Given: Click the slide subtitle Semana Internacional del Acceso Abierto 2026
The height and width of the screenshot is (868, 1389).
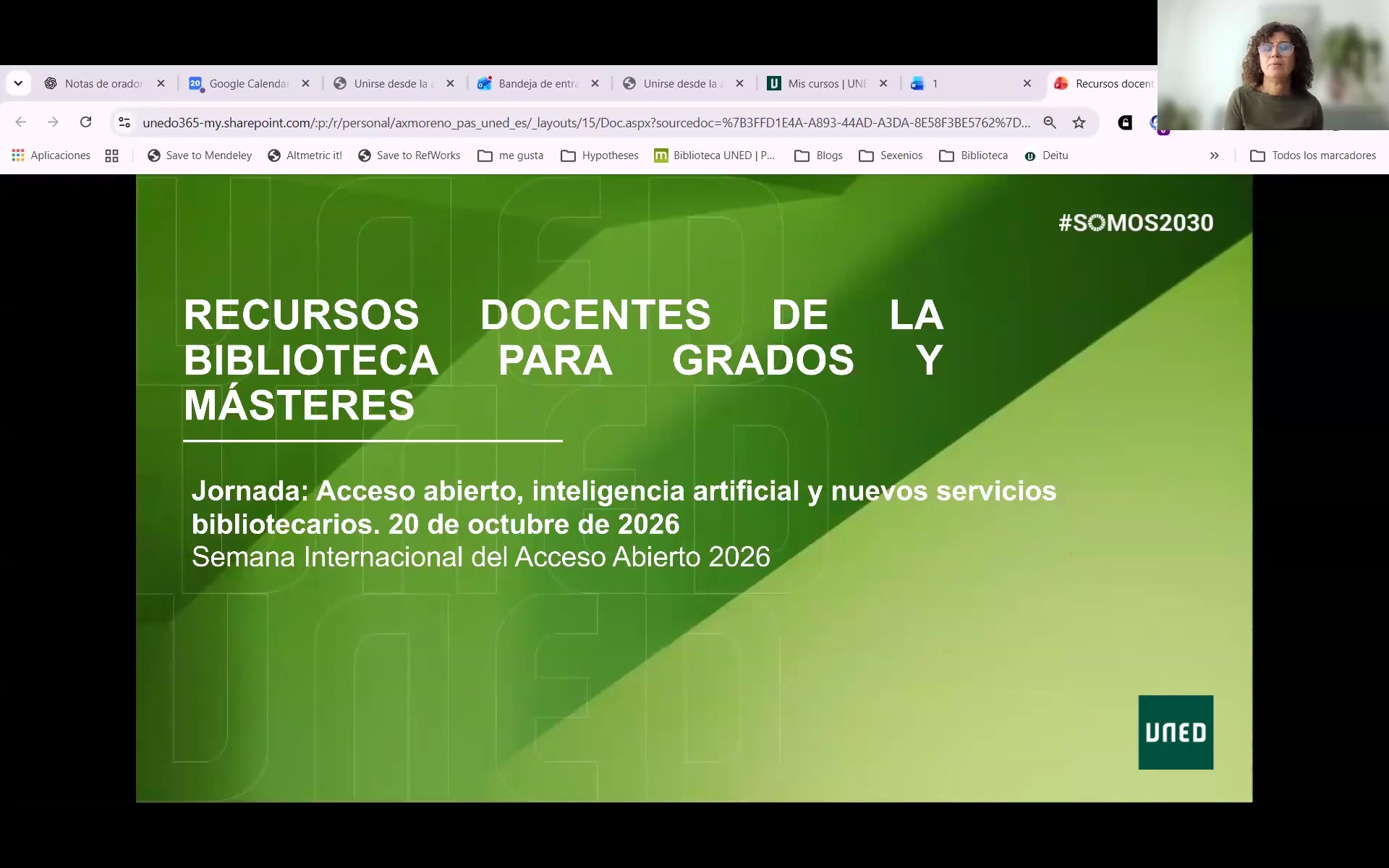Looking at the screenshot, I should pyautogui.click(x=480, y=557).
